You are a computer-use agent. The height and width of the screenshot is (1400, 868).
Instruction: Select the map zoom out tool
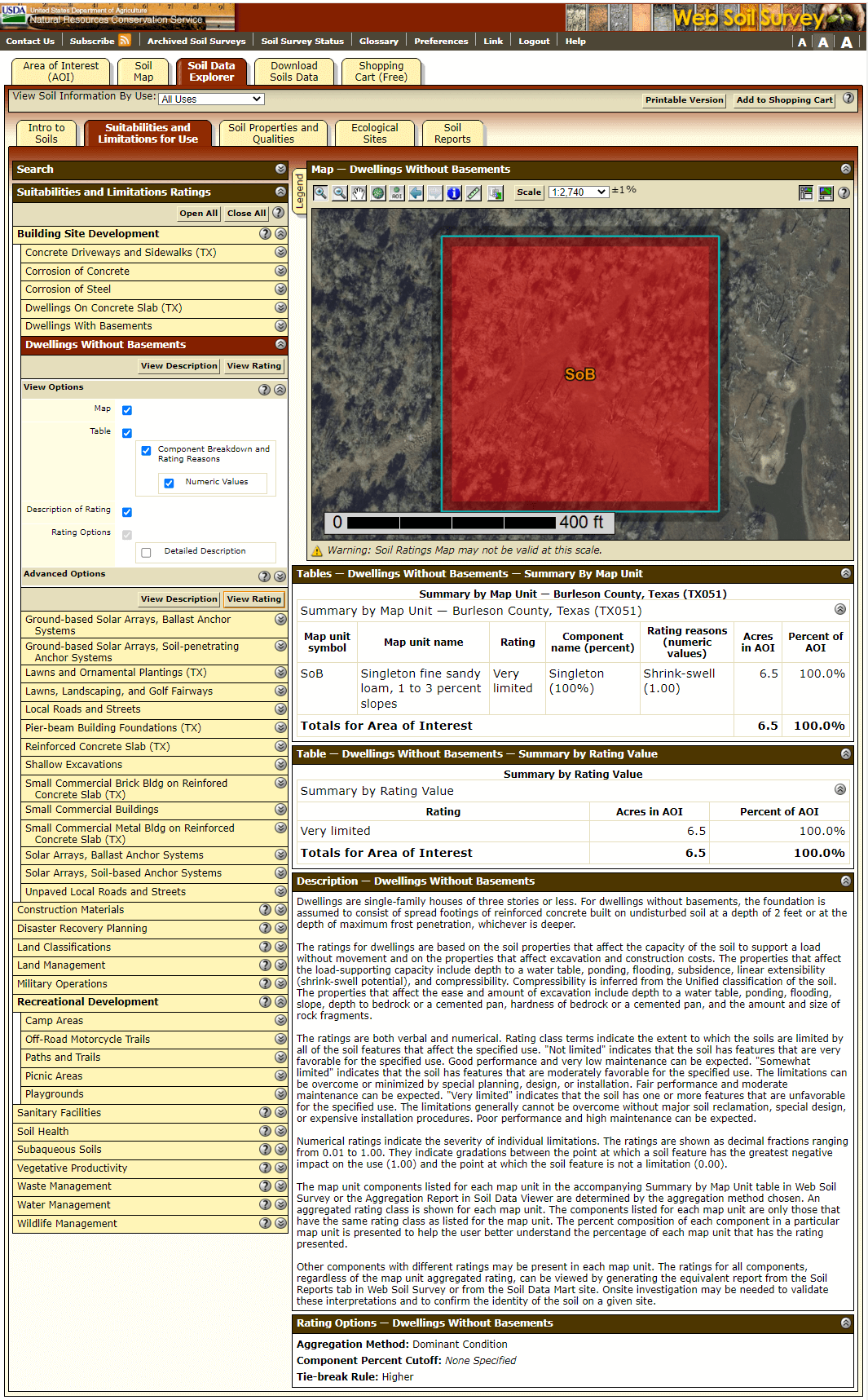(x=340, y=193)
